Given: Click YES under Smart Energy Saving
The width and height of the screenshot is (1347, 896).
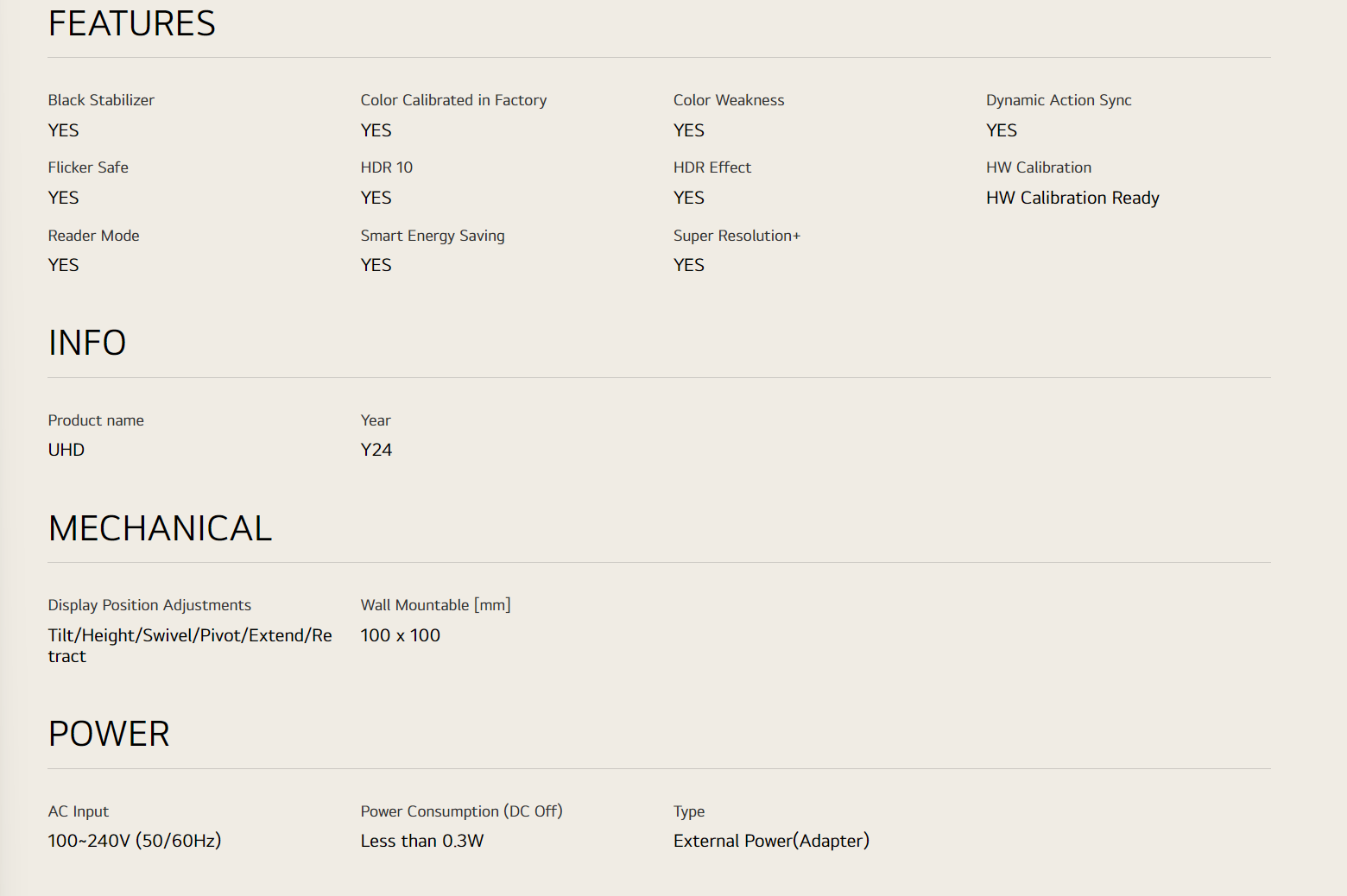Looking at the screenshot, I should tap(376, 265).
